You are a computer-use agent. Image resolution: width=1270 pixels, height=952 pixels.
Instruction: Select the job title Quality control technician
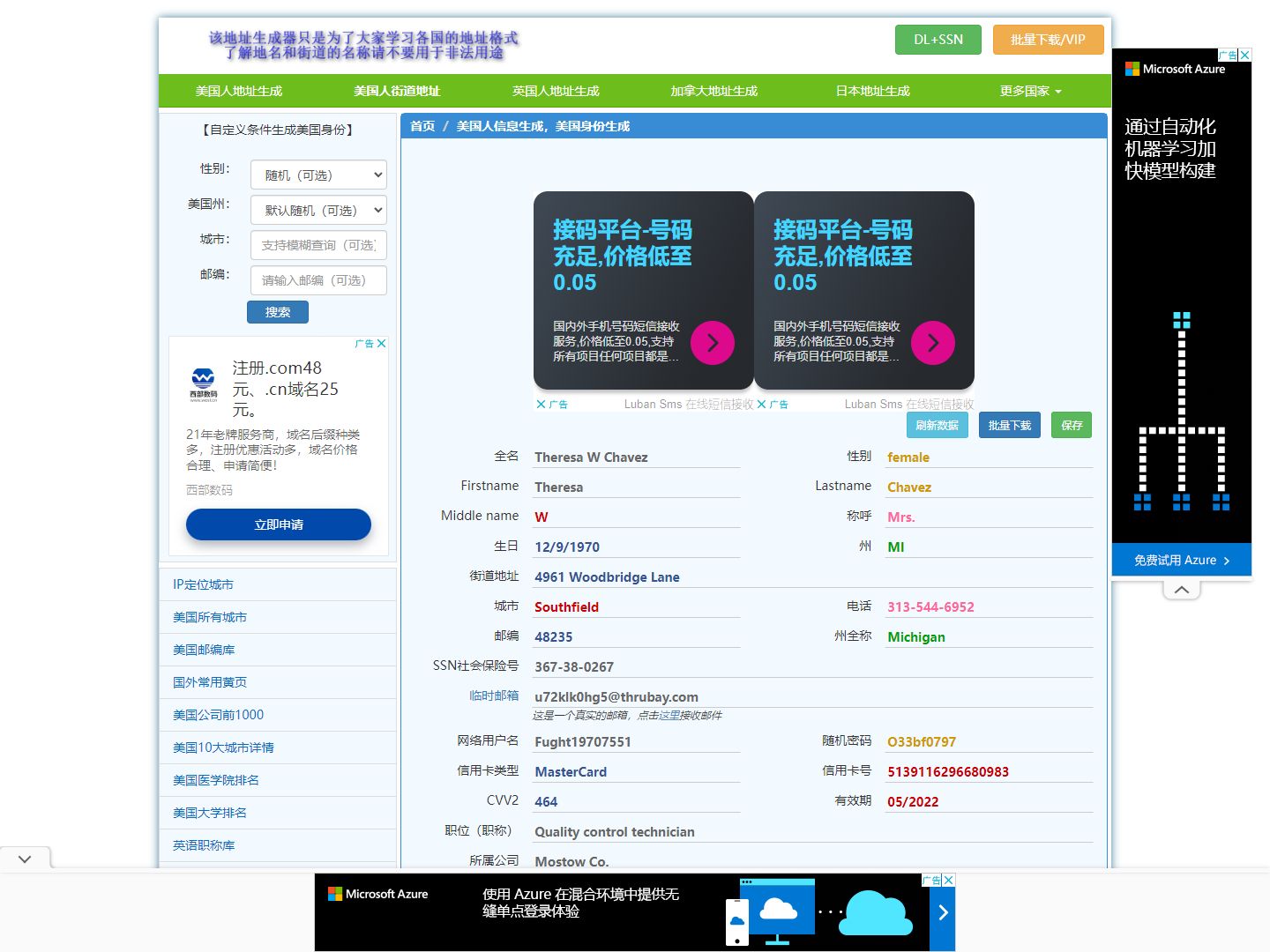pyautogui.click(x=615, y=831)
